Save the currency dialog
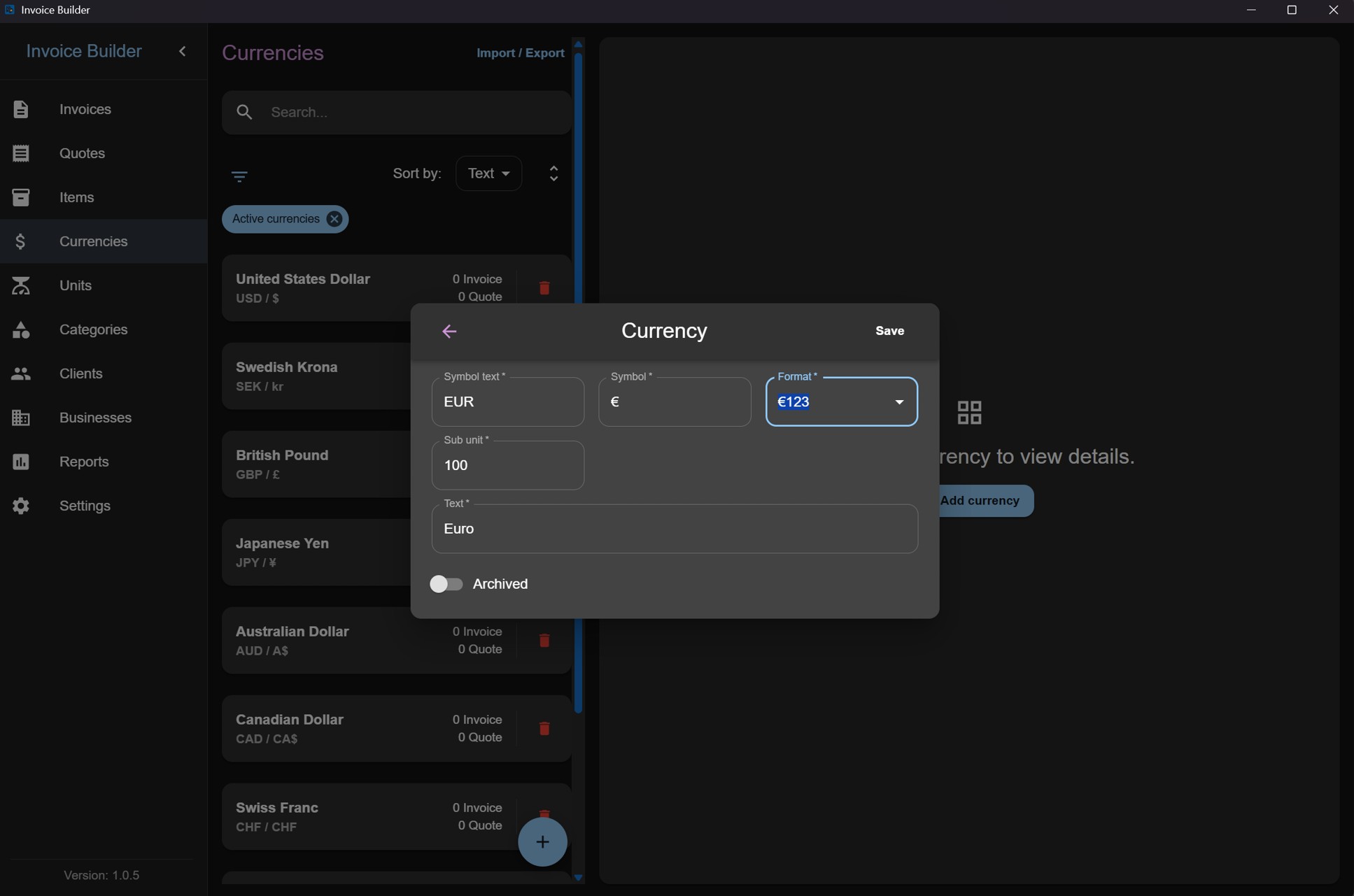1354x896 pixels. pos(889,331)
